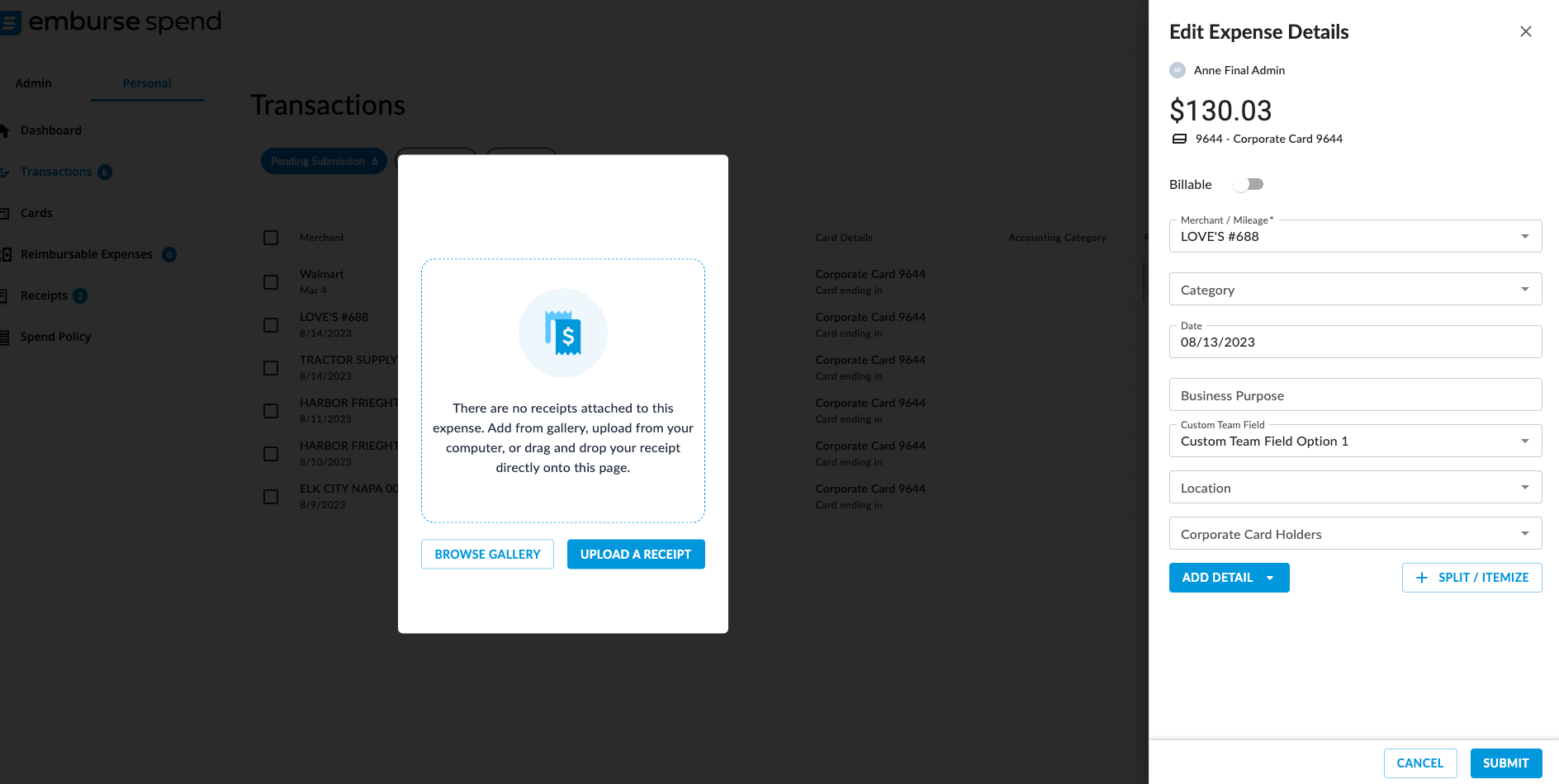
Task: Click the receipt dollar icon in upload area
Action: pos(563,333)
